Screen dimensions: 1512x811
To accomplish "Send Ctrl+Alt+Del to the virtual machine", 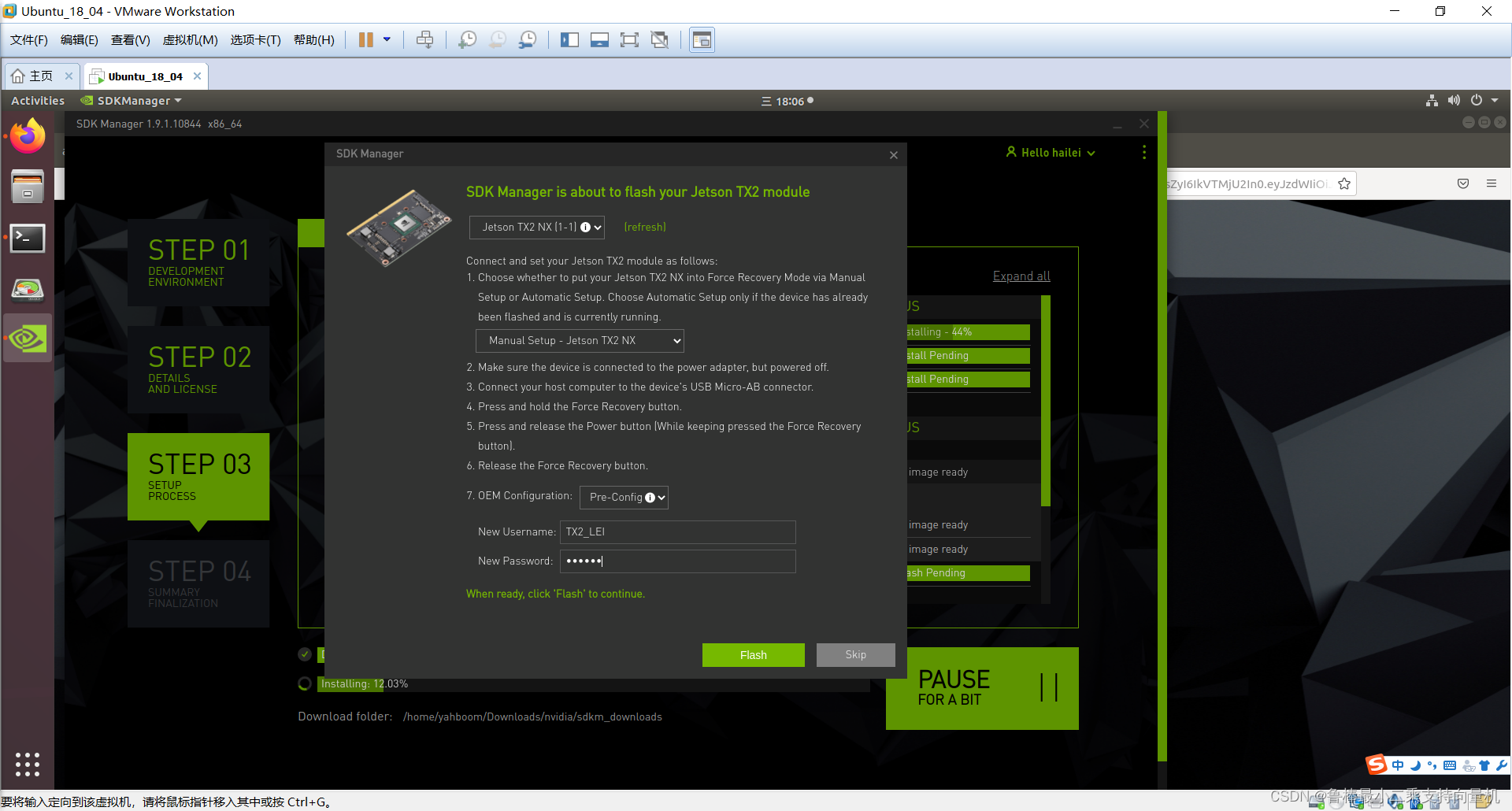I will [424, 40].
